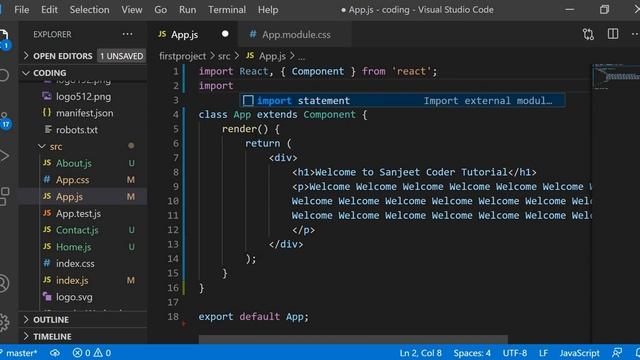Click the unsaved dot on App.js tab
The width and height of the screenshot is (640, 360).
(x=225, y=34)
